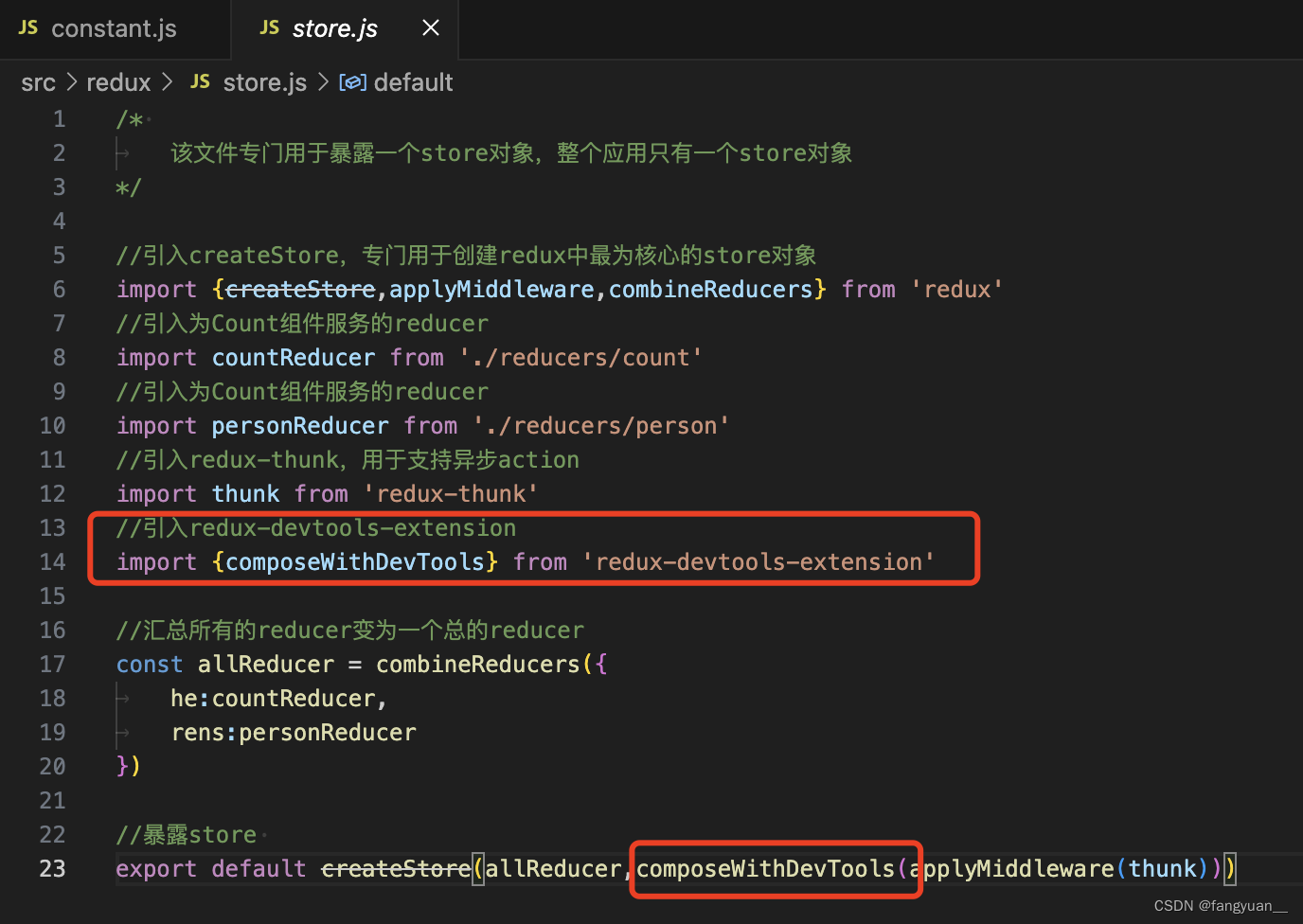
Task: Click the //引入redux-thunk comment on line 11
Action: coord(348,460)
